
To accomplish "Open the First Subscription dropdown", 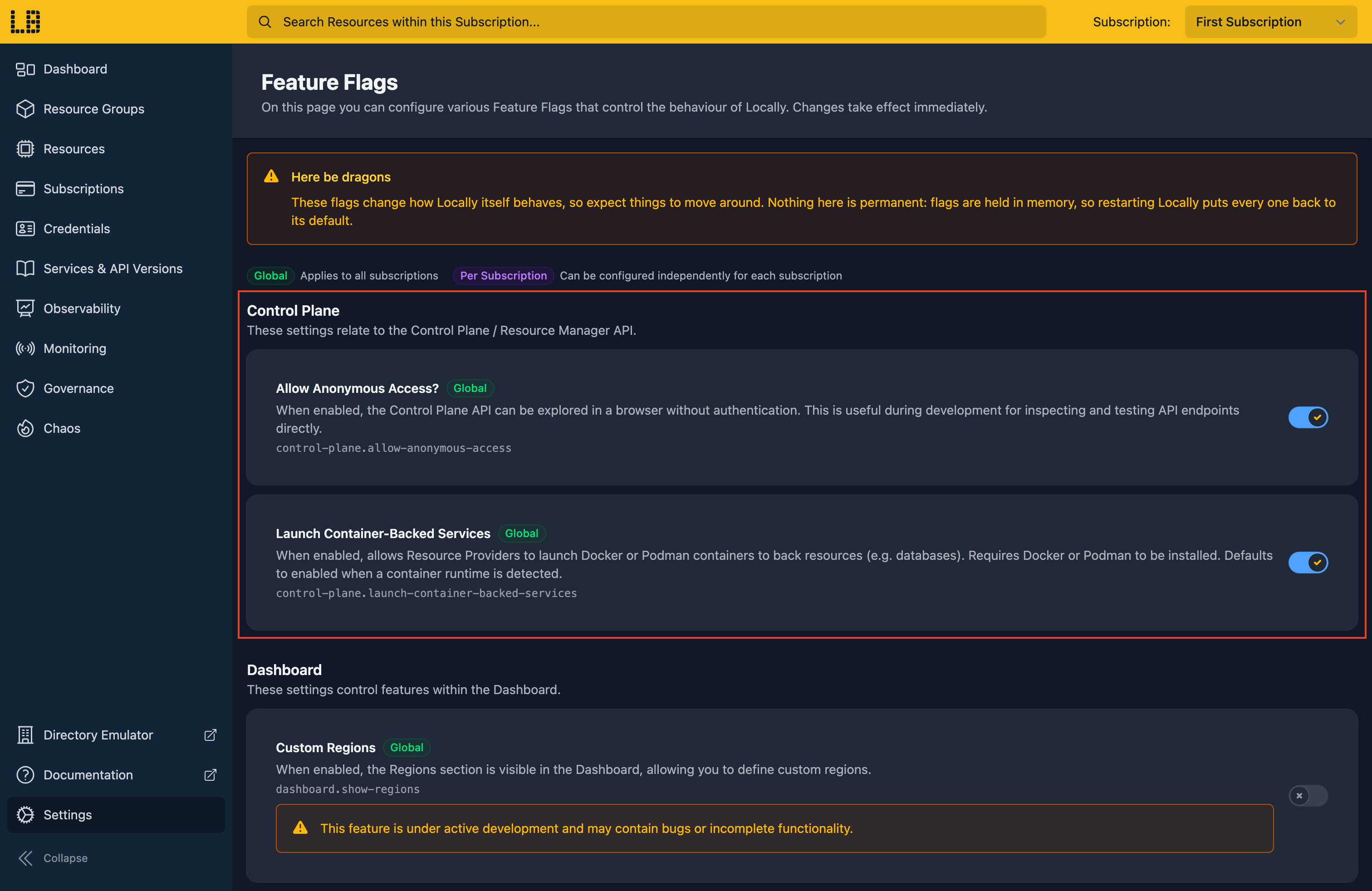I will [1270, 22].
